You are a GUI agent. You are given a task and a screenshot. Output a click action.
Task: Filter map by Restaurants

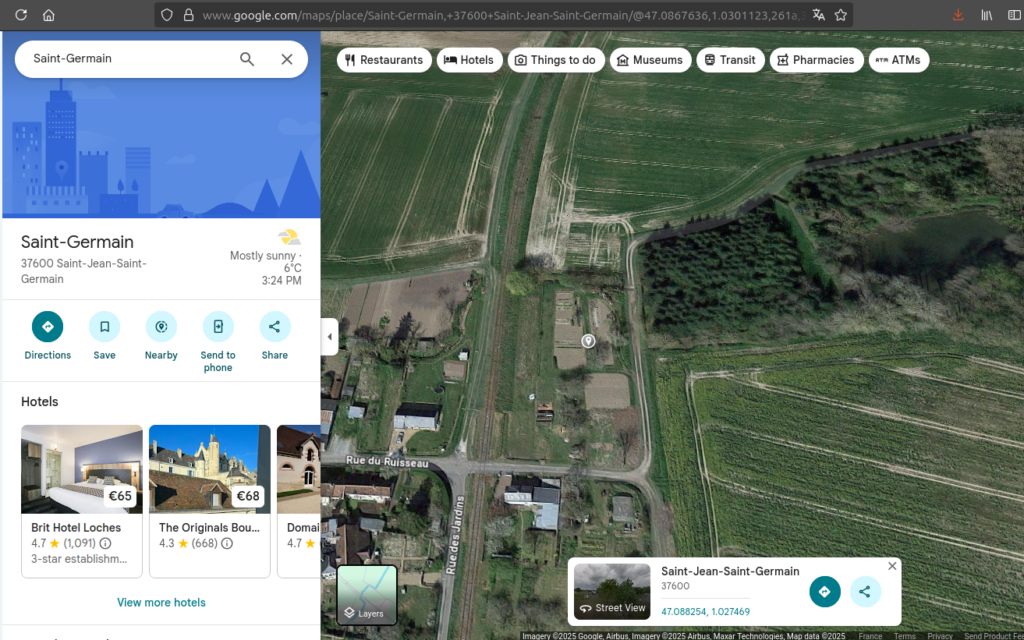click(384, 60)
